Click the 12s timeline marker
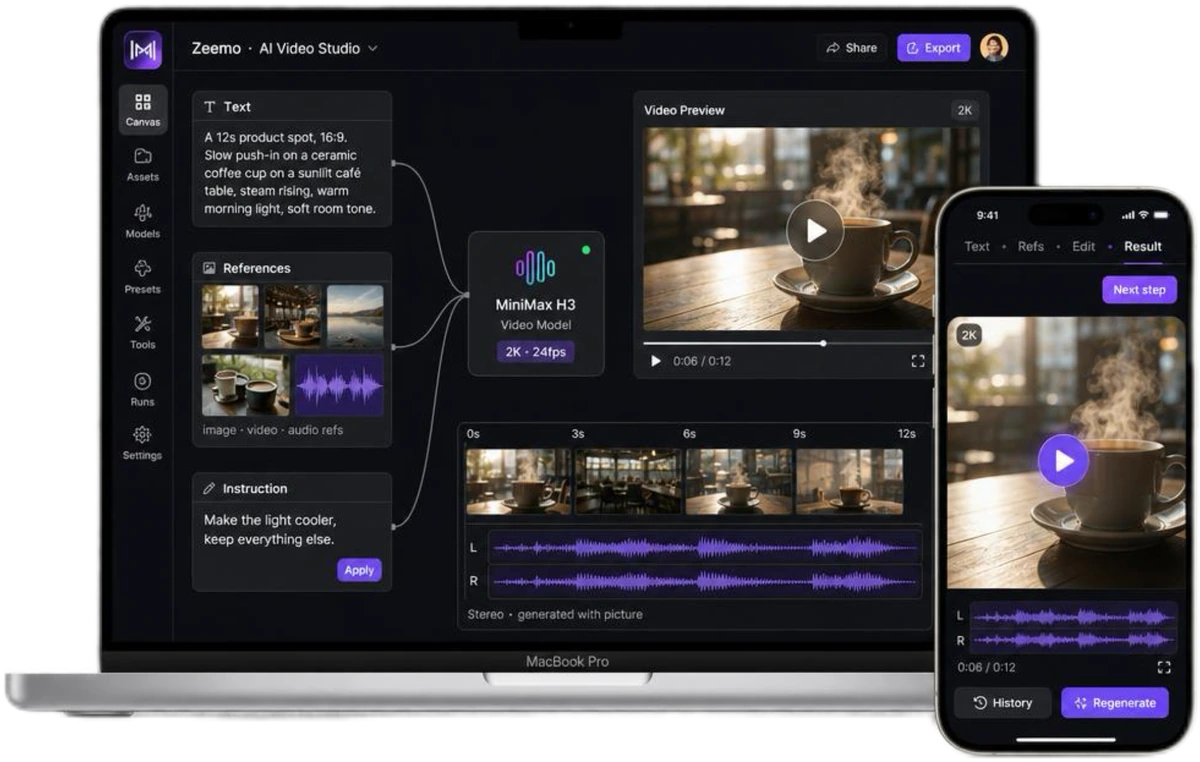Viewport: 1200px width, 762px height. [x=906, y=433]
